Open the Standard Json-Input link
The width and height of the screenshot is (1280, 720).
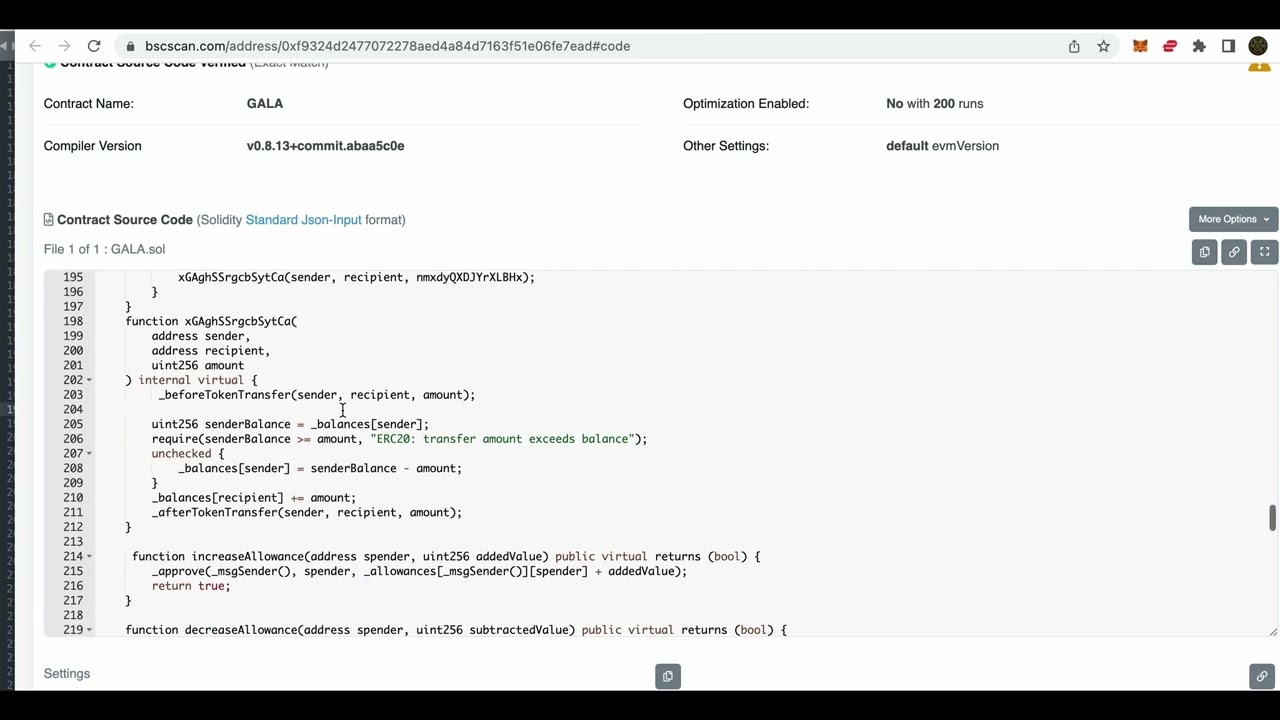(x=303, y=220)
